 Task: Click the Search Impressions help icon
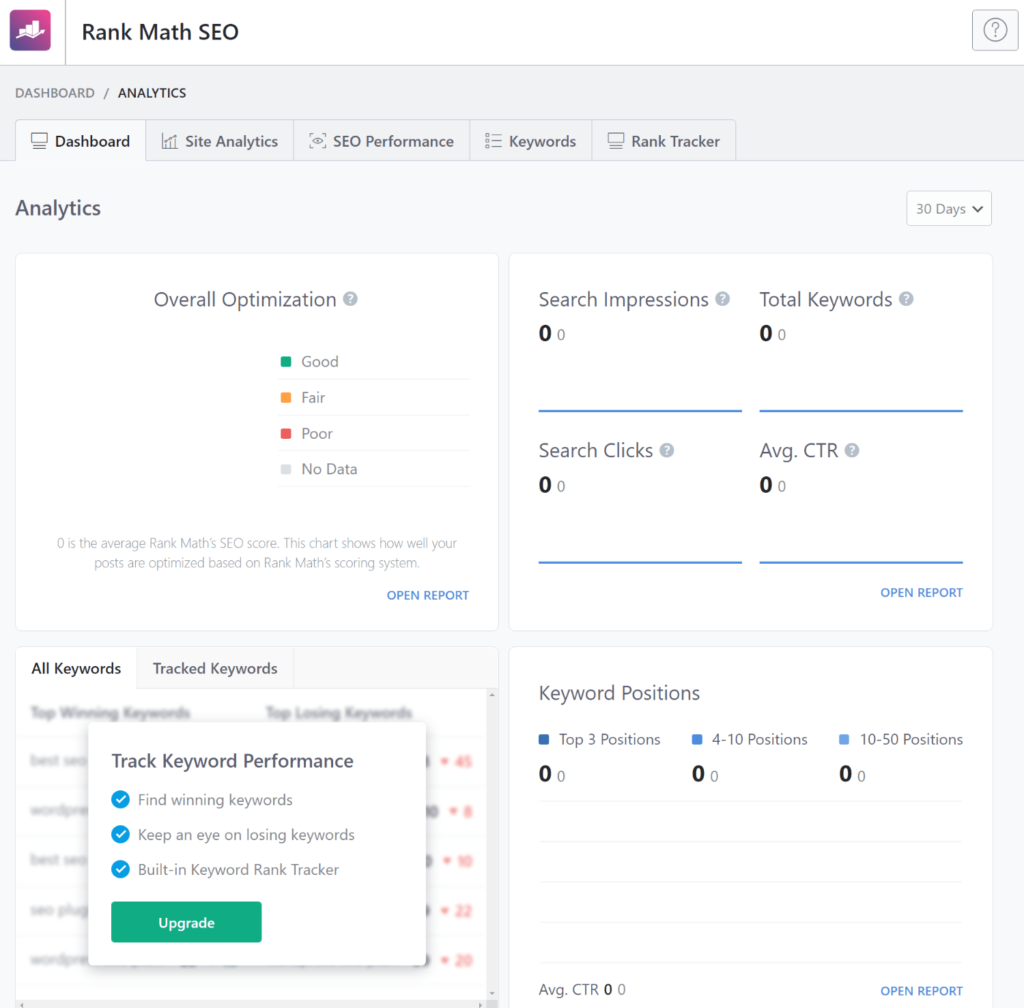721,299
